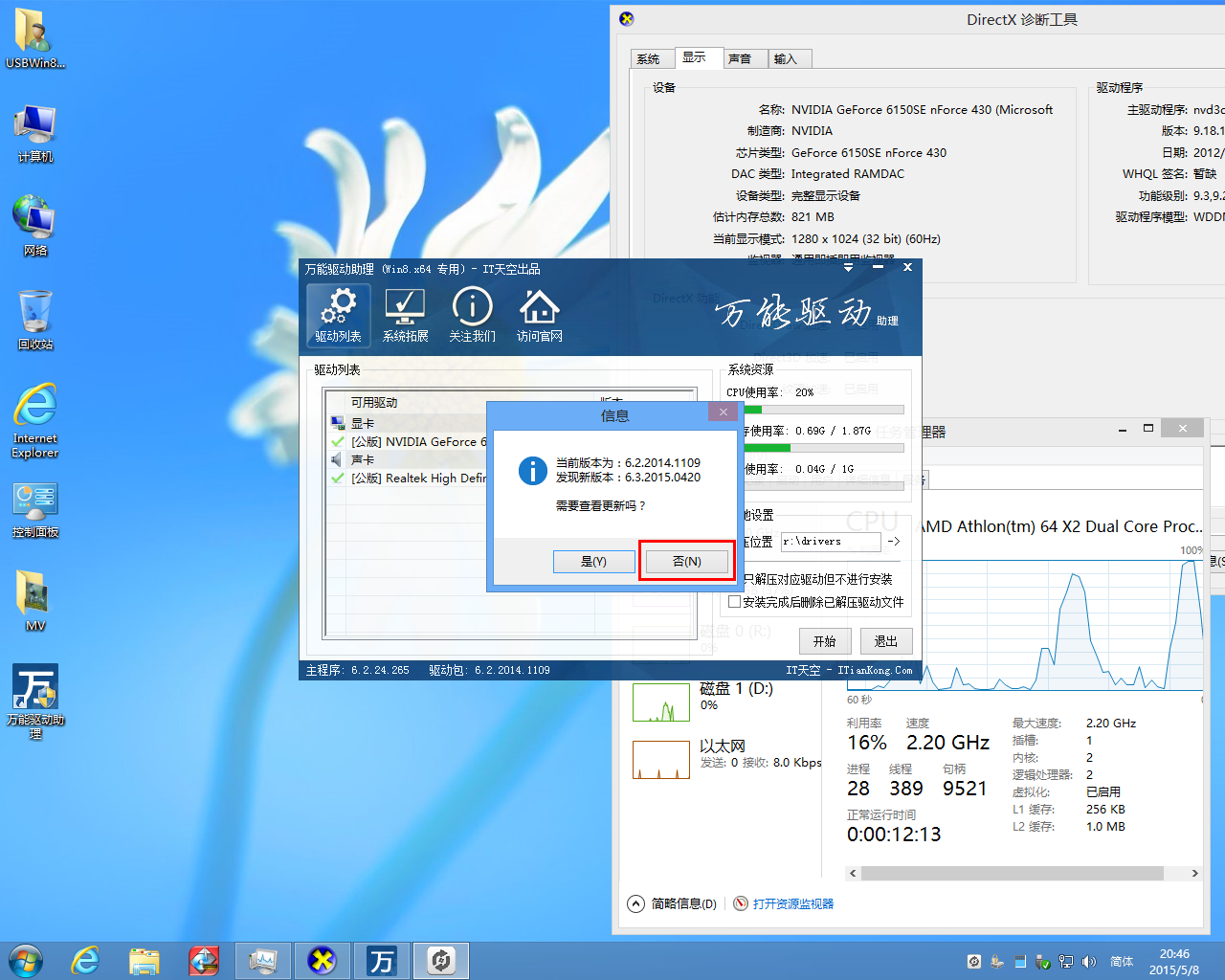This screenshot has height=980, width=1225.
Task: Click the ITianKong.Com status bar text
Action: tap(875, 671)
